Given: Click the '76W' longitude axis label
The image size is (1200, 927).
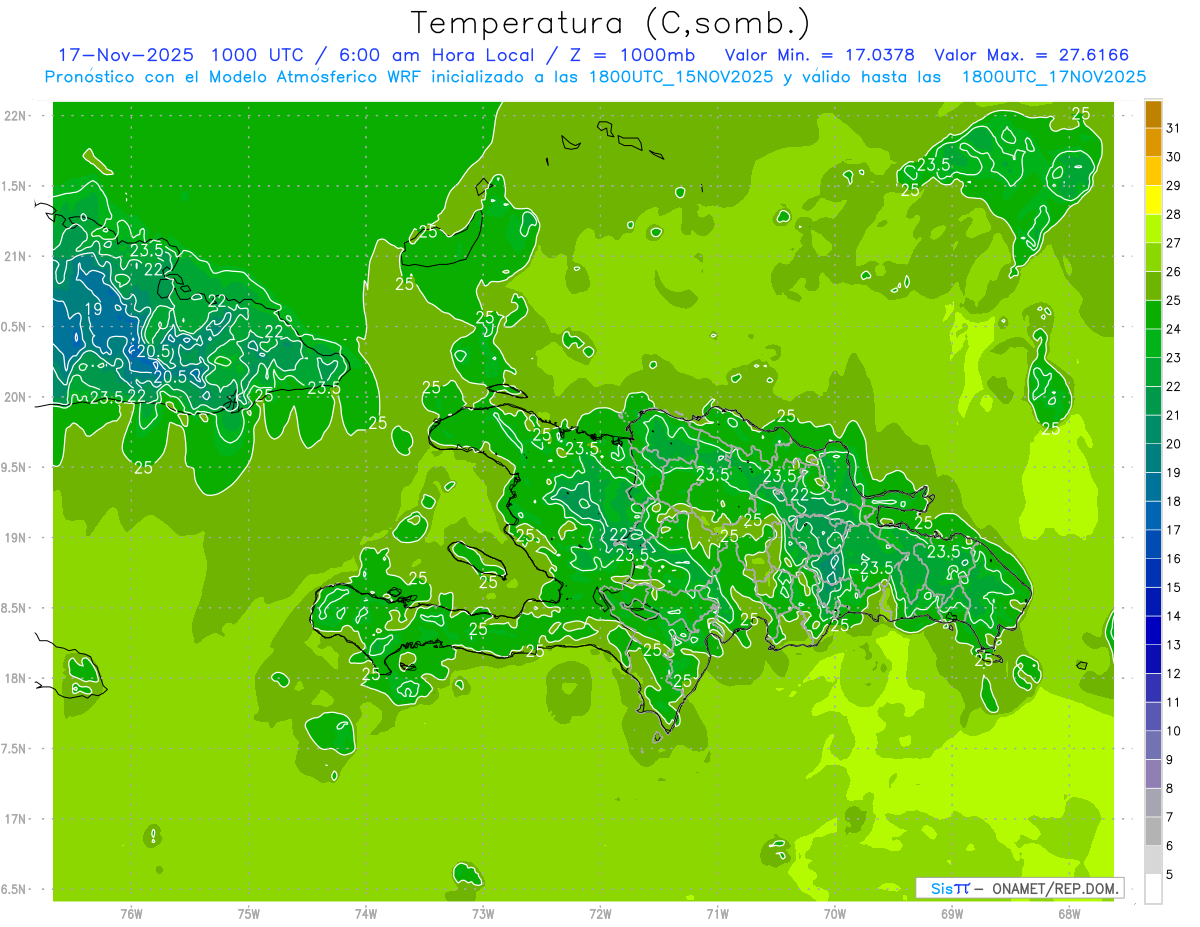Looking at the screenshot, I should [x=131, y=913].
